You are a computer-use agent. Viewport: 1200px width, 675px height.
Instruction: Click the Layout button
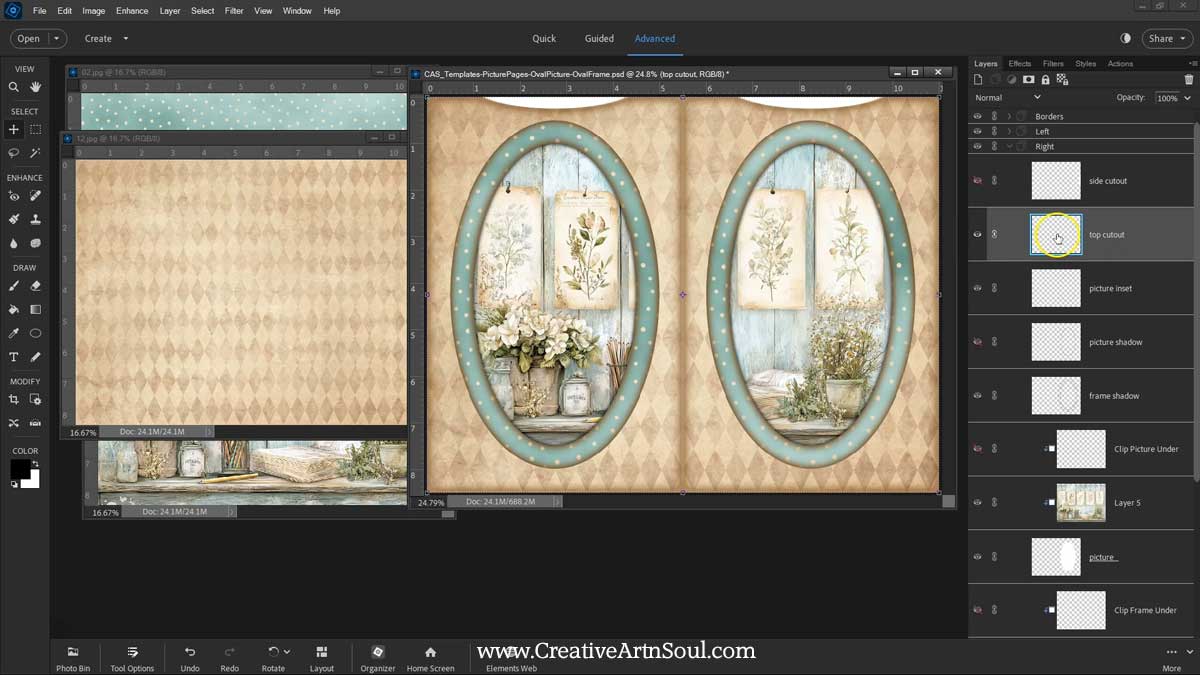[x=321, y=658]
